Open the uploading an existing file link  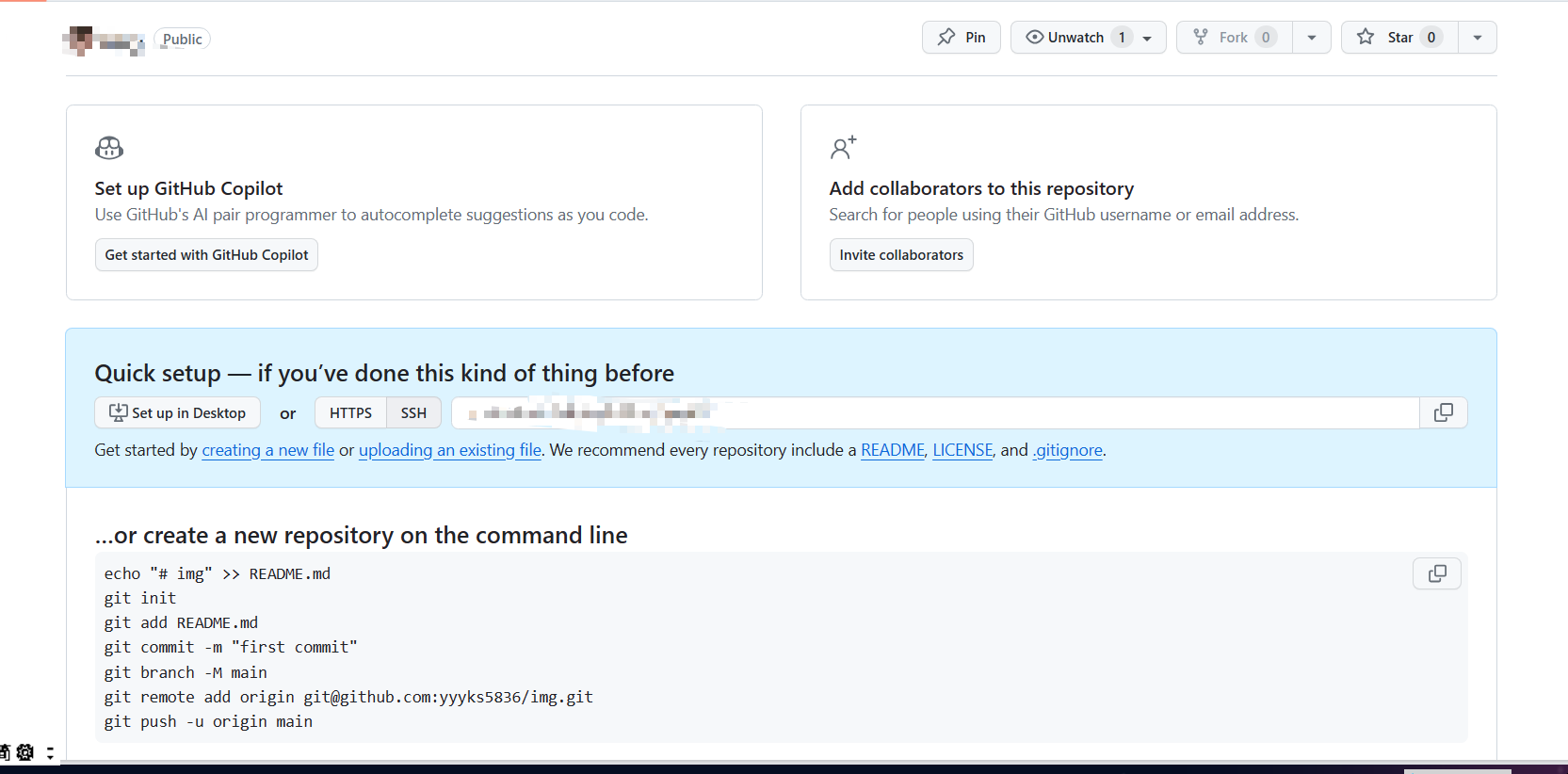(450, 450)
